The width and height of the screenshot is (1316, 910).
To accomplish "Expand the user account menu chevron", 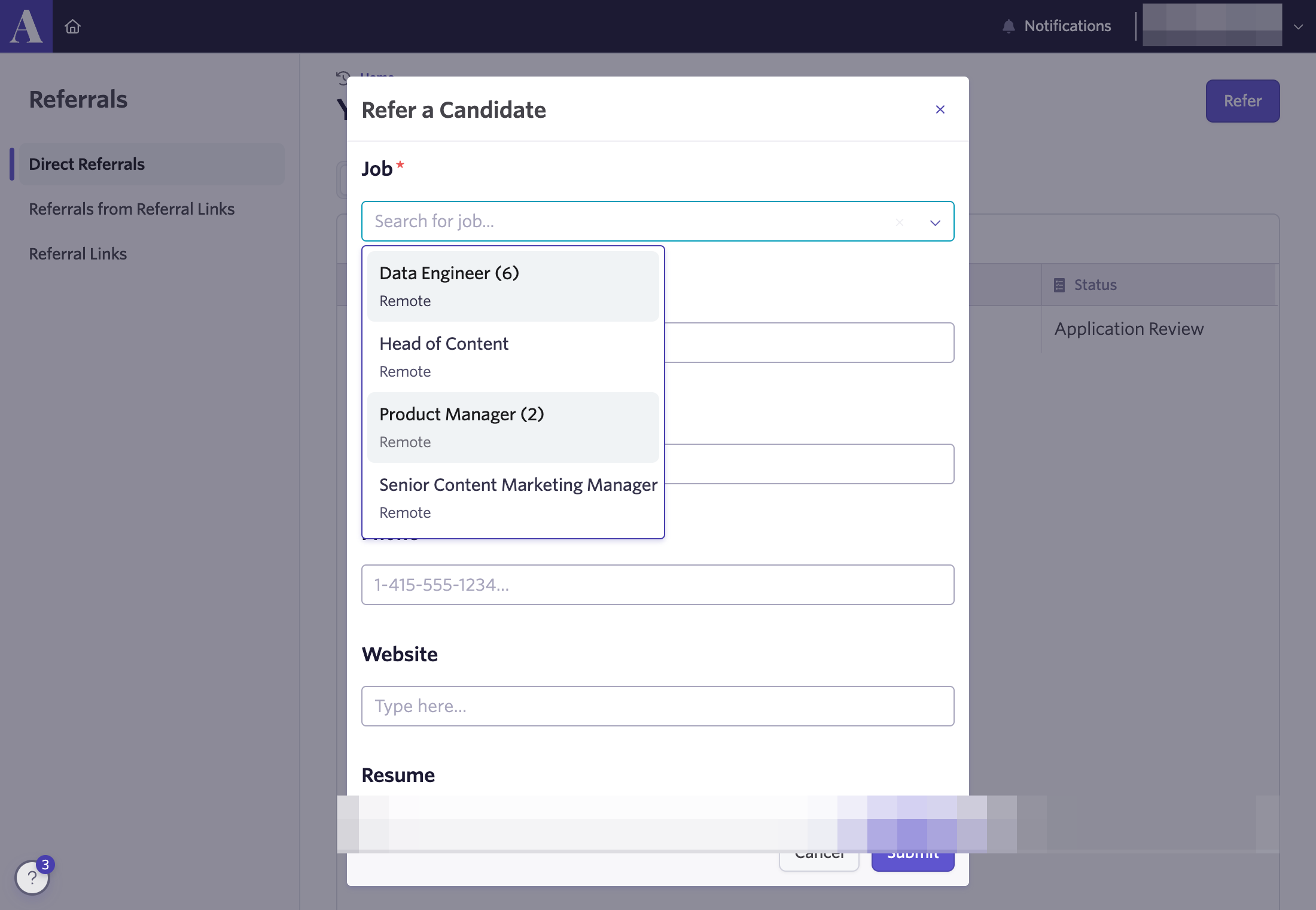I will coord(1298,27).
